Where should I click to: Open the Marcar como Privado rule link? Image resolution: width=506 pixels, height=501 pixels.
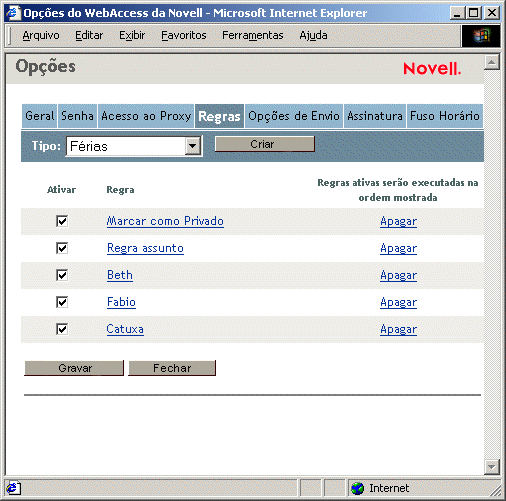165,221
